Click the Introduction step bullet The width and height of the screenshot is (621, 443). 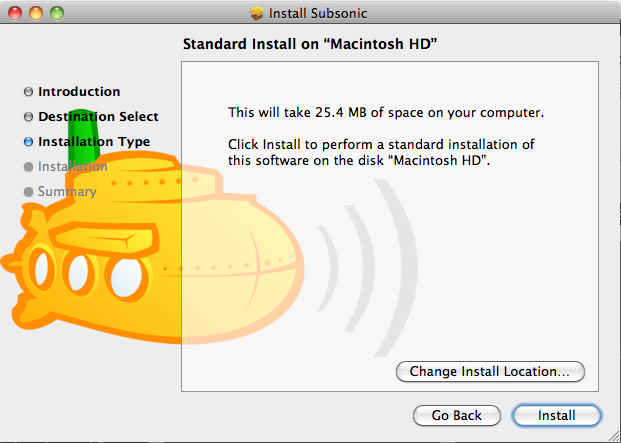coord(28,92)
